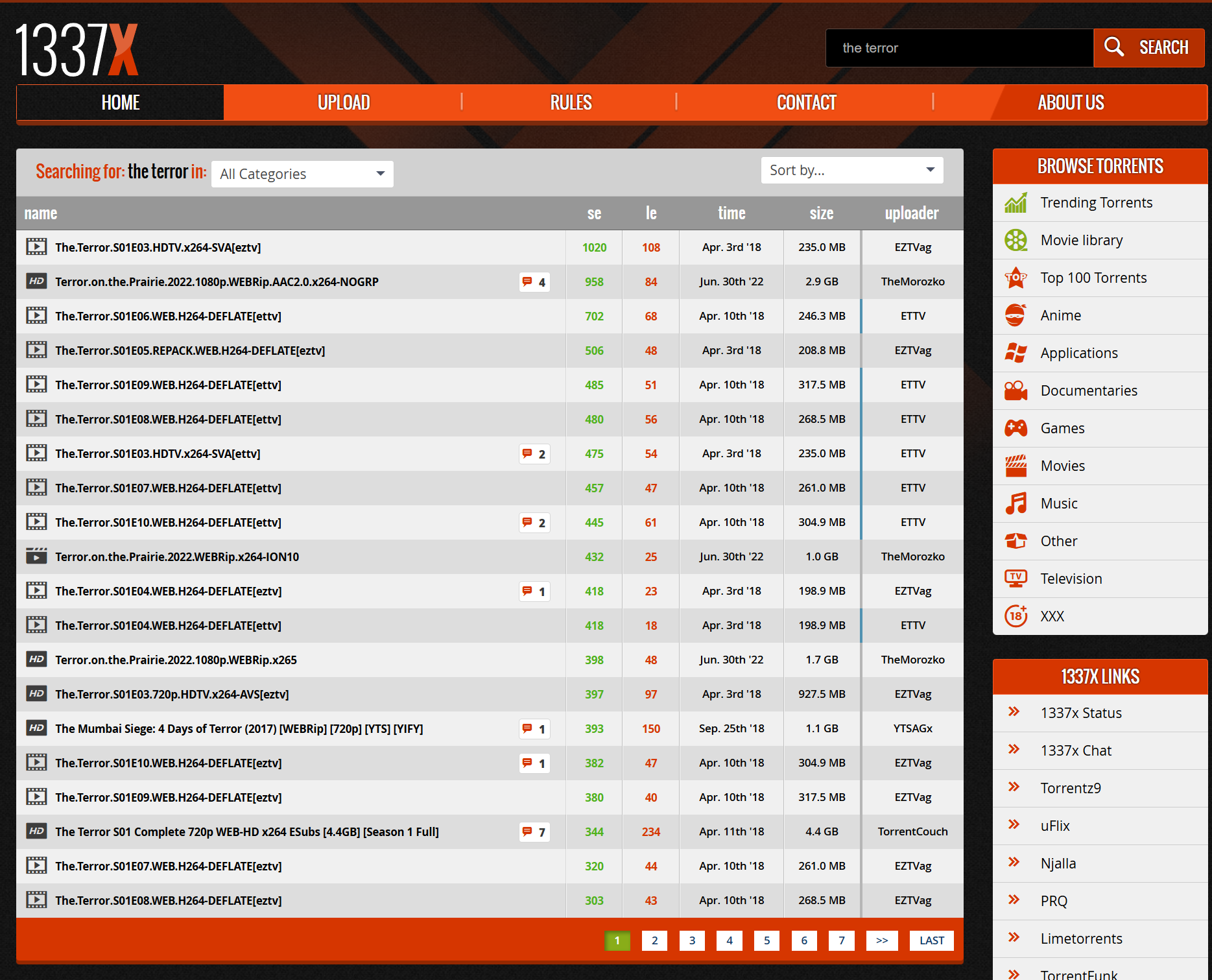The image size is (1212, 980).
Task: Click the search input containing 'the terror'
Action: [x=960, y=47]
